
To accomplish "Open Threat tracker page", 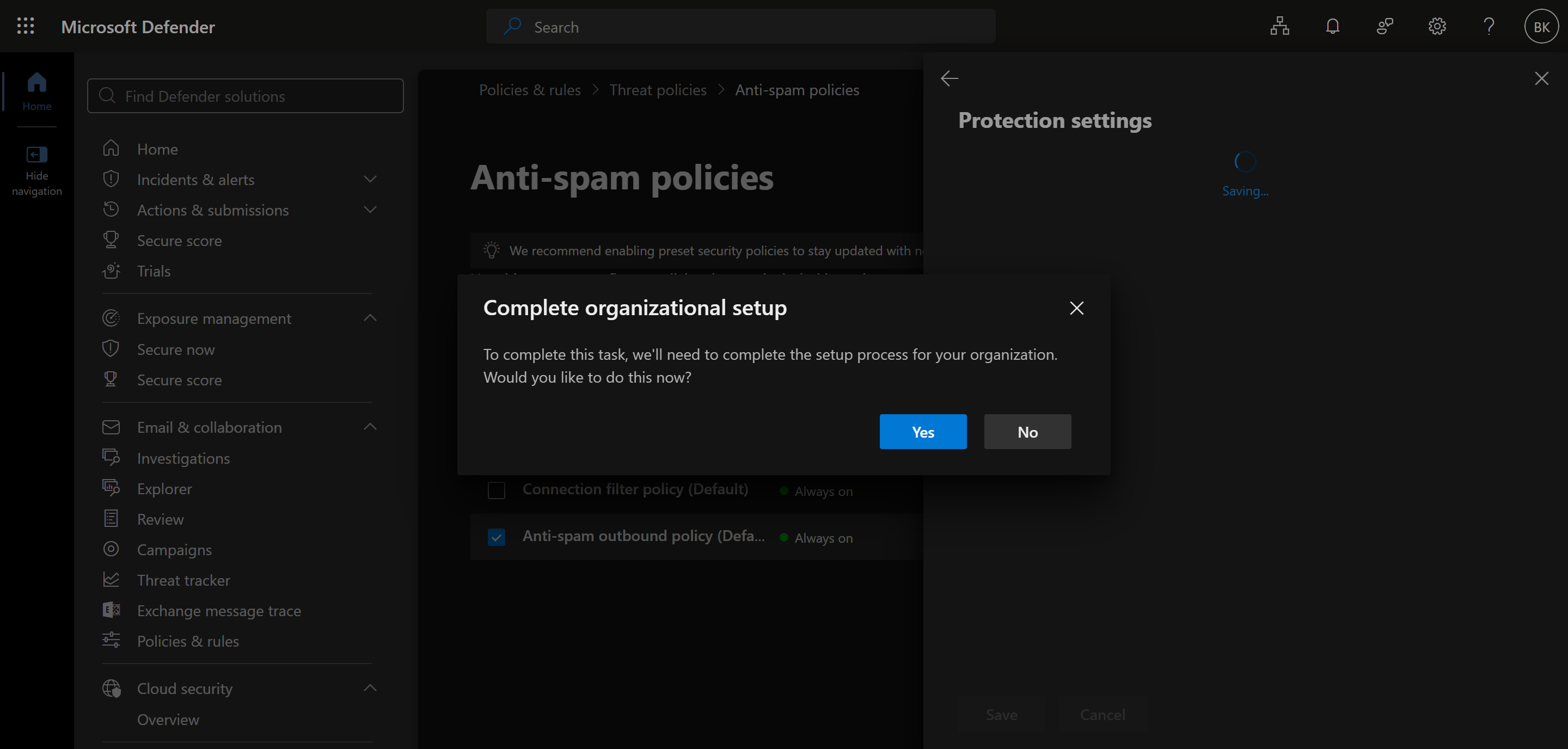I will coord(183,580).
